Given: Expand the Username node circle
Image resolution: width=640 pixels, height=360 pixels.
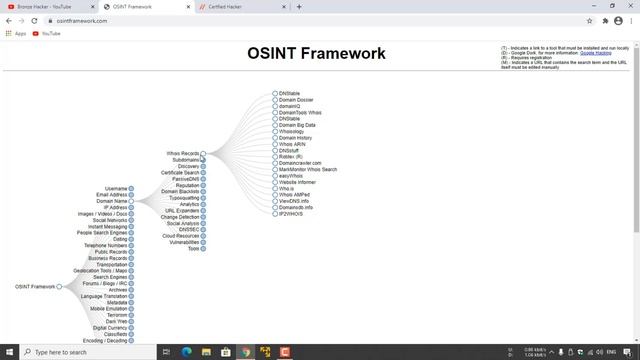Looking at the screenshot, I should (x=131, y=189).
